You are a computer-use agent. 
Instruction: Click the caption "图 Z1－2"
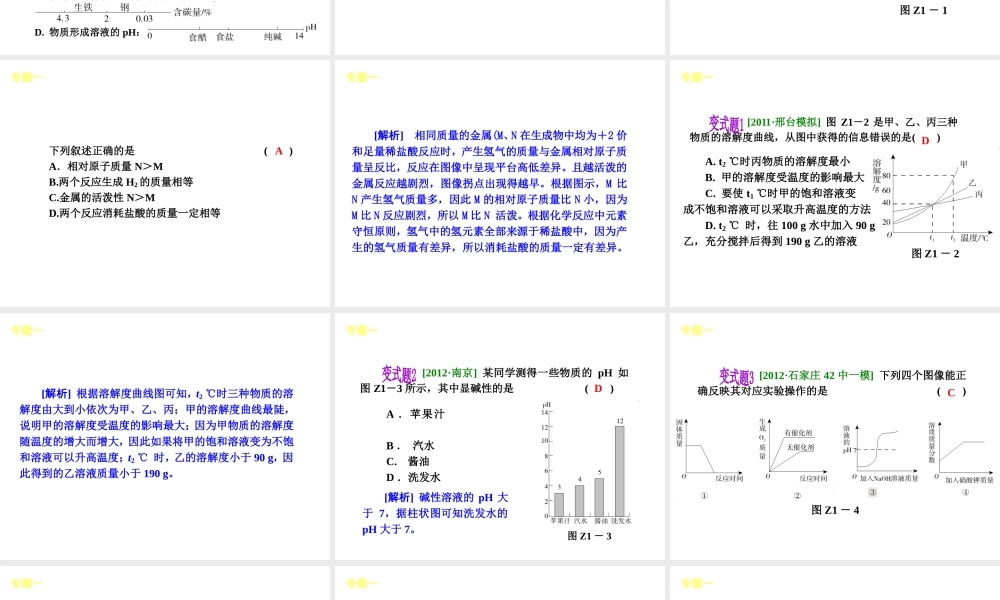point(935,253)
